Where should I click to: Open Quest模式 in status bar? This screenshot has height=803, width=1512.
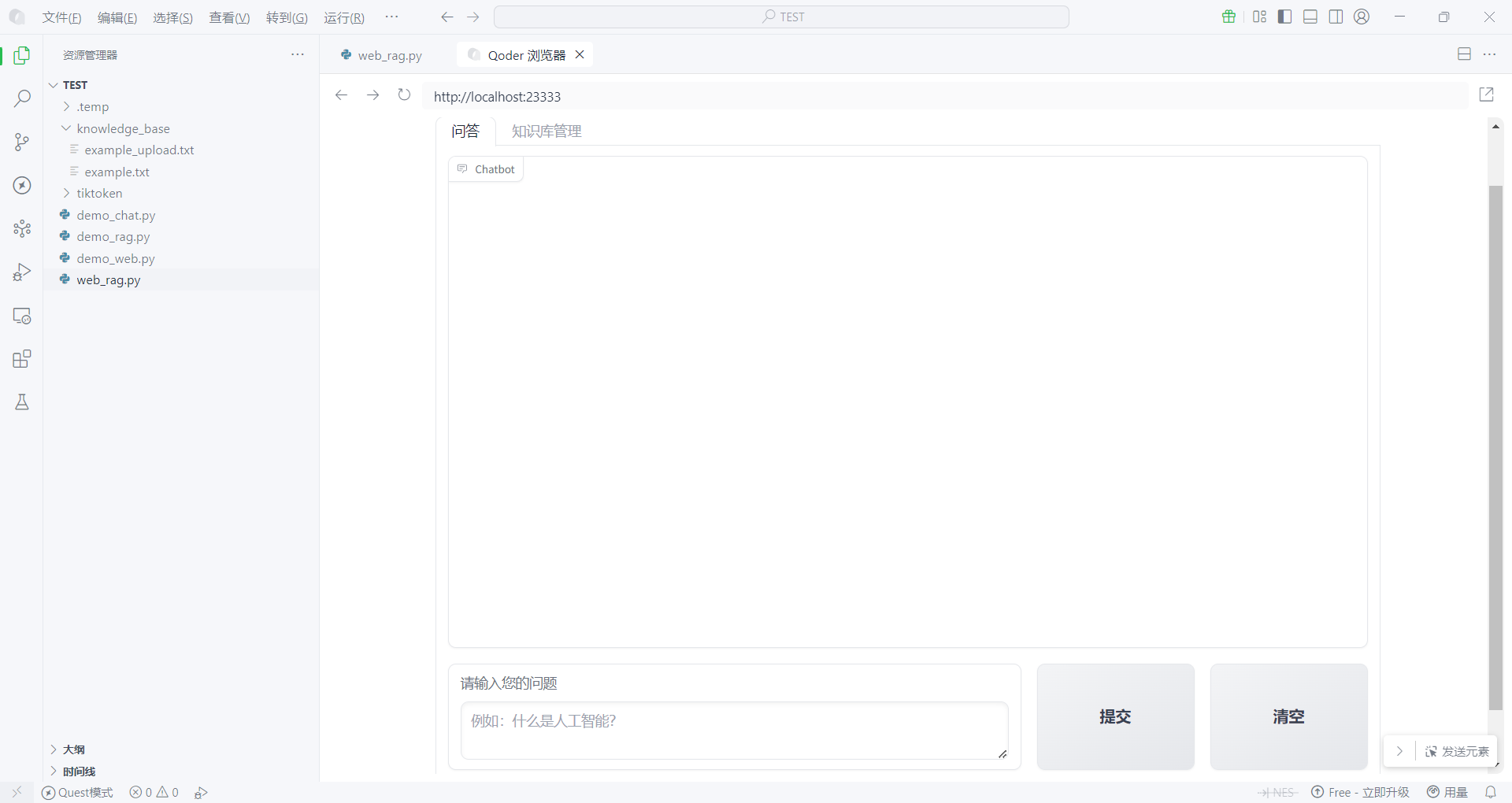(x=77, y=792)
